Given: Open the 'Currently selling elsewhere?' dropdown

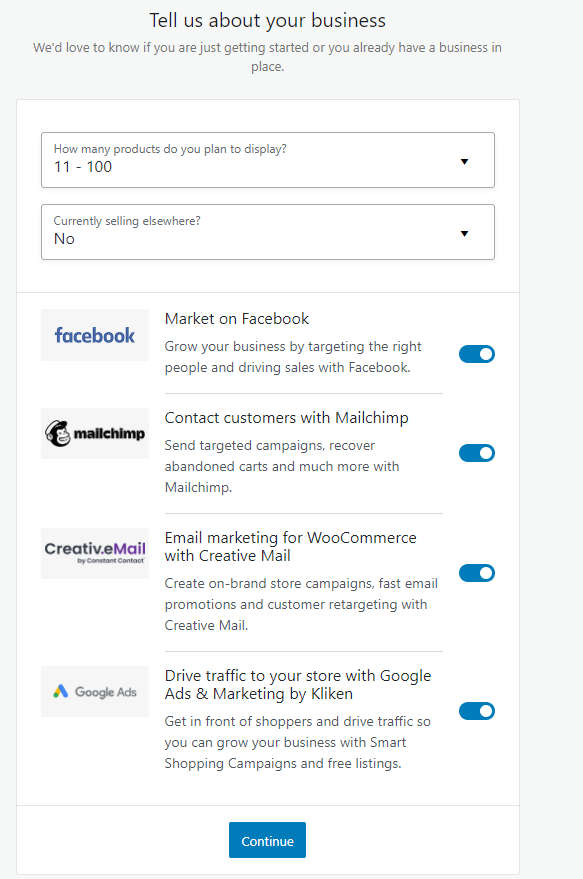Looking at the screenshot, I should point(267,232).
